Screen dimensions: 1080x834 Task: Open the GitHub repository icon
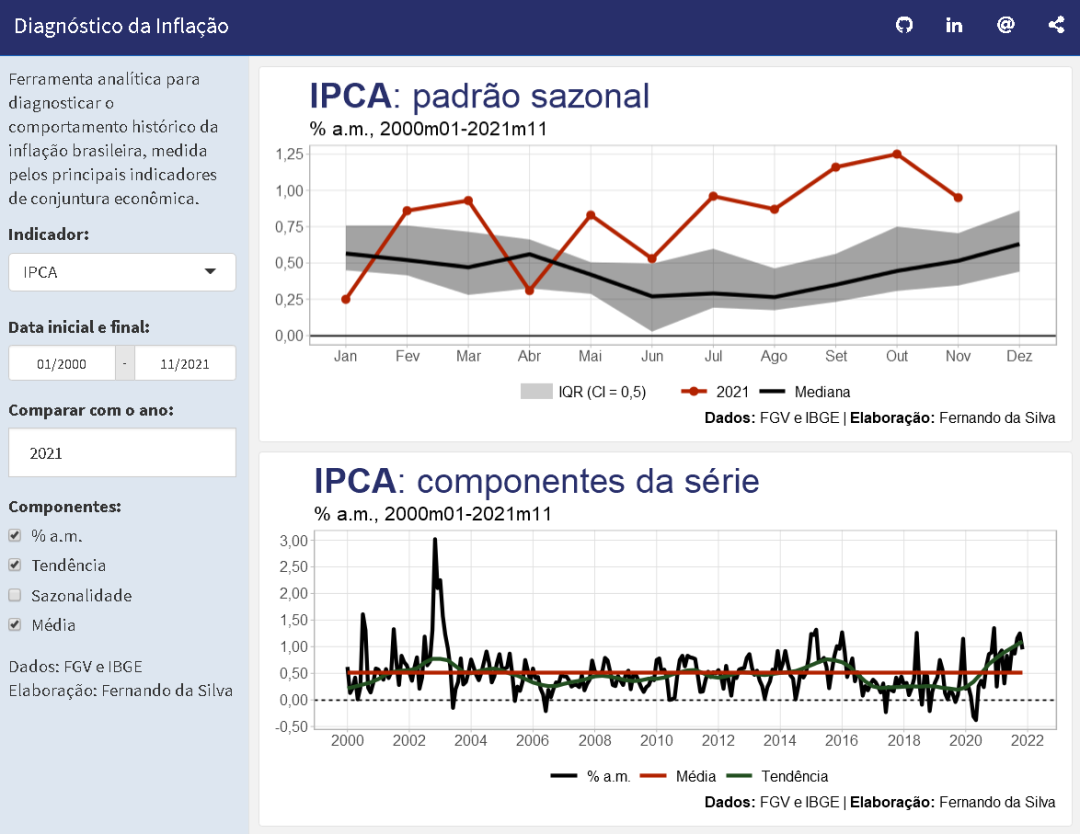tap(904, 25)
